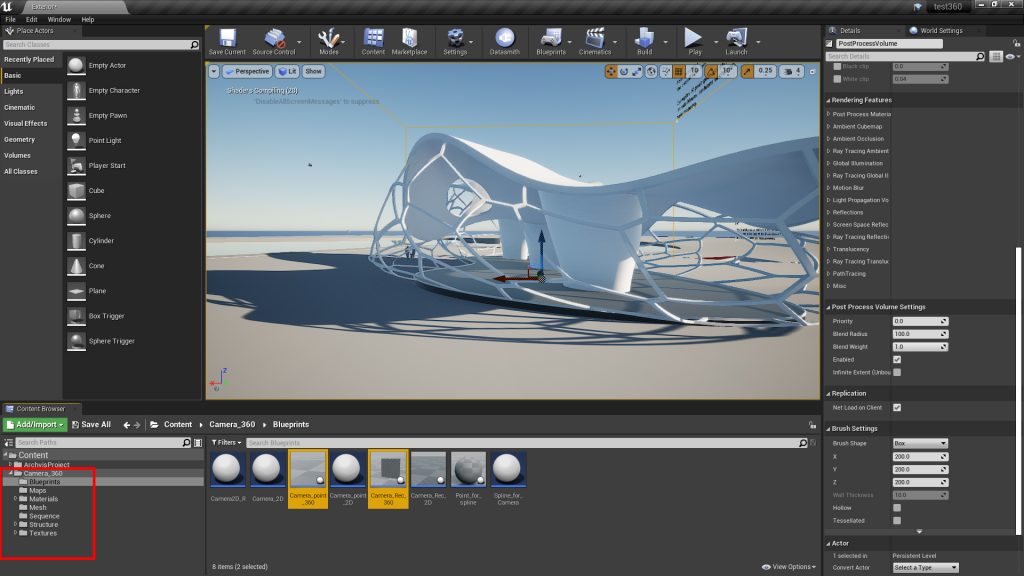
Task: Toggle the Black clip override checkbox
Action: (837, 67)
